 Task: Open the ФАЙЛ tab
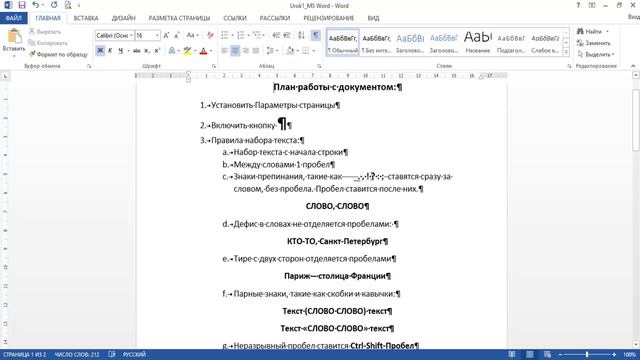[13, 18]
